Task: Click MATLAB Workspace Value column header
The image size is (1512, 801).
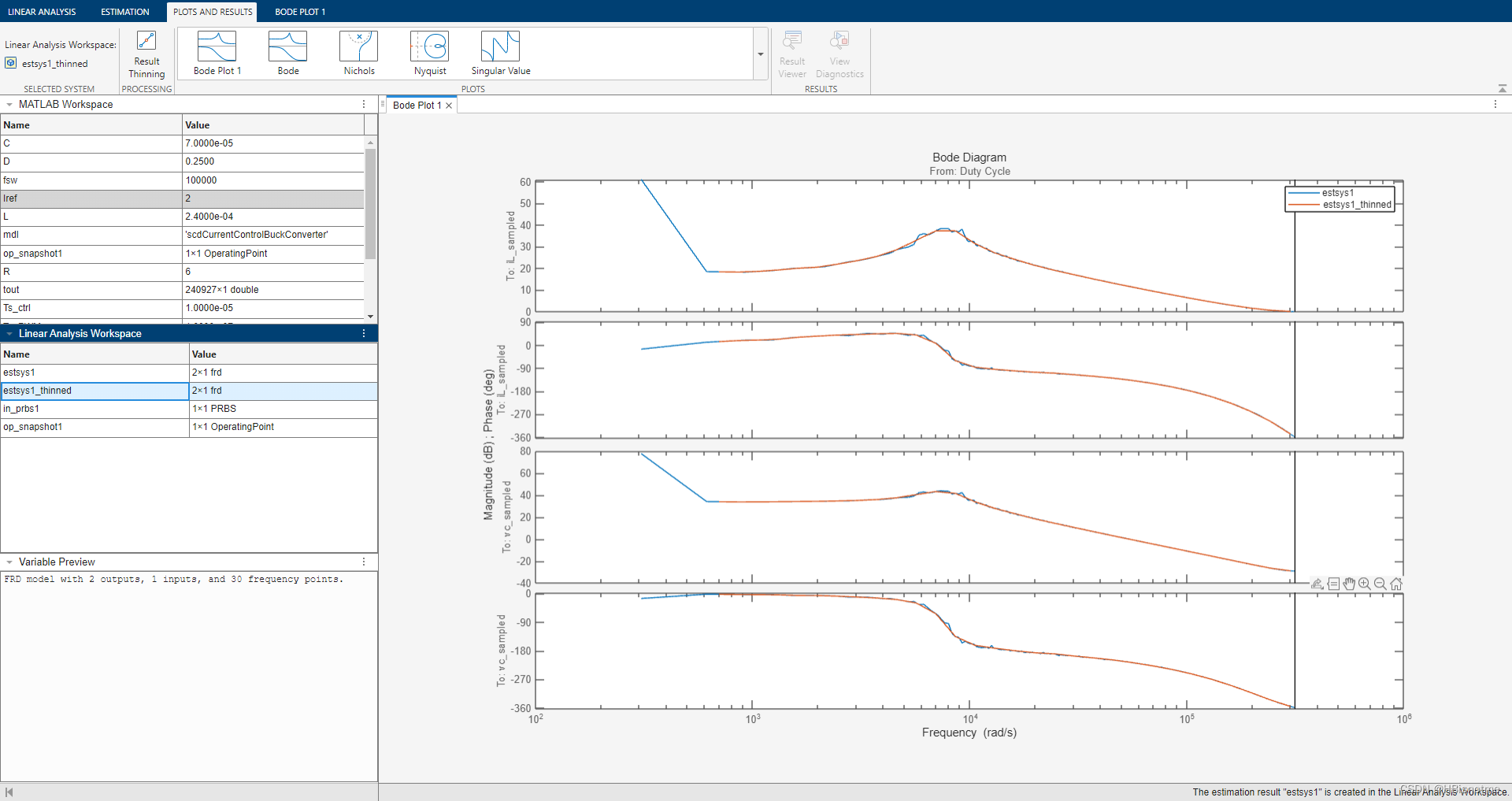Action: [273, 124]
